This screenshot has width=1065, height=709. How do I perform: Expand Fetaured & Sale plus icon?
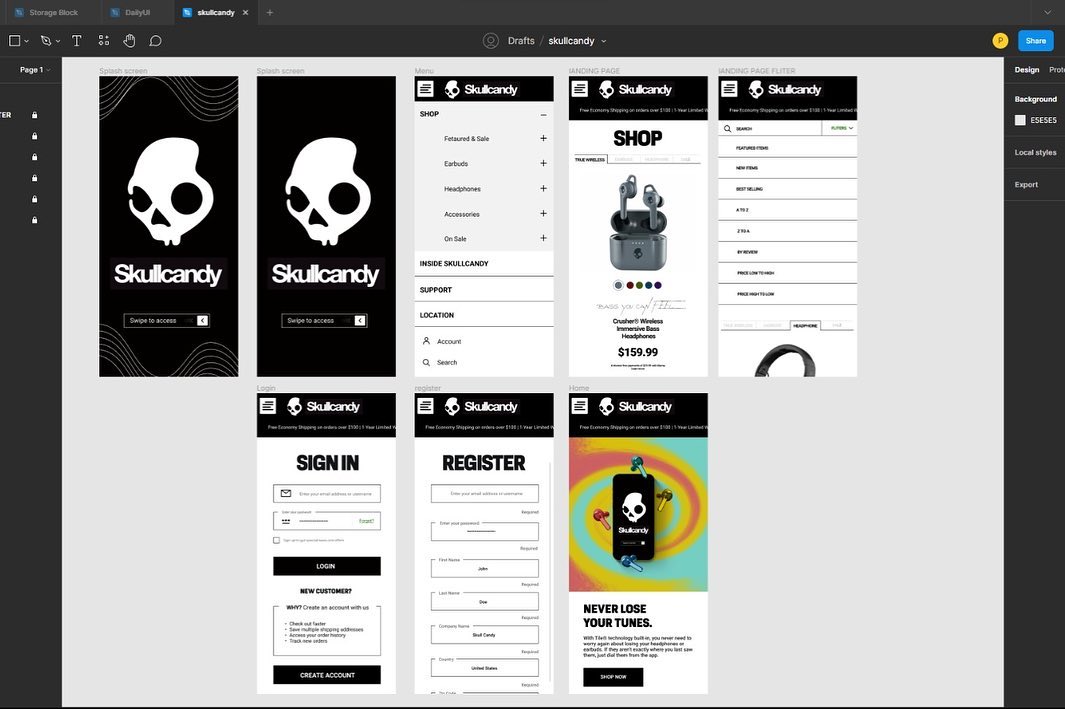point(543,138)
